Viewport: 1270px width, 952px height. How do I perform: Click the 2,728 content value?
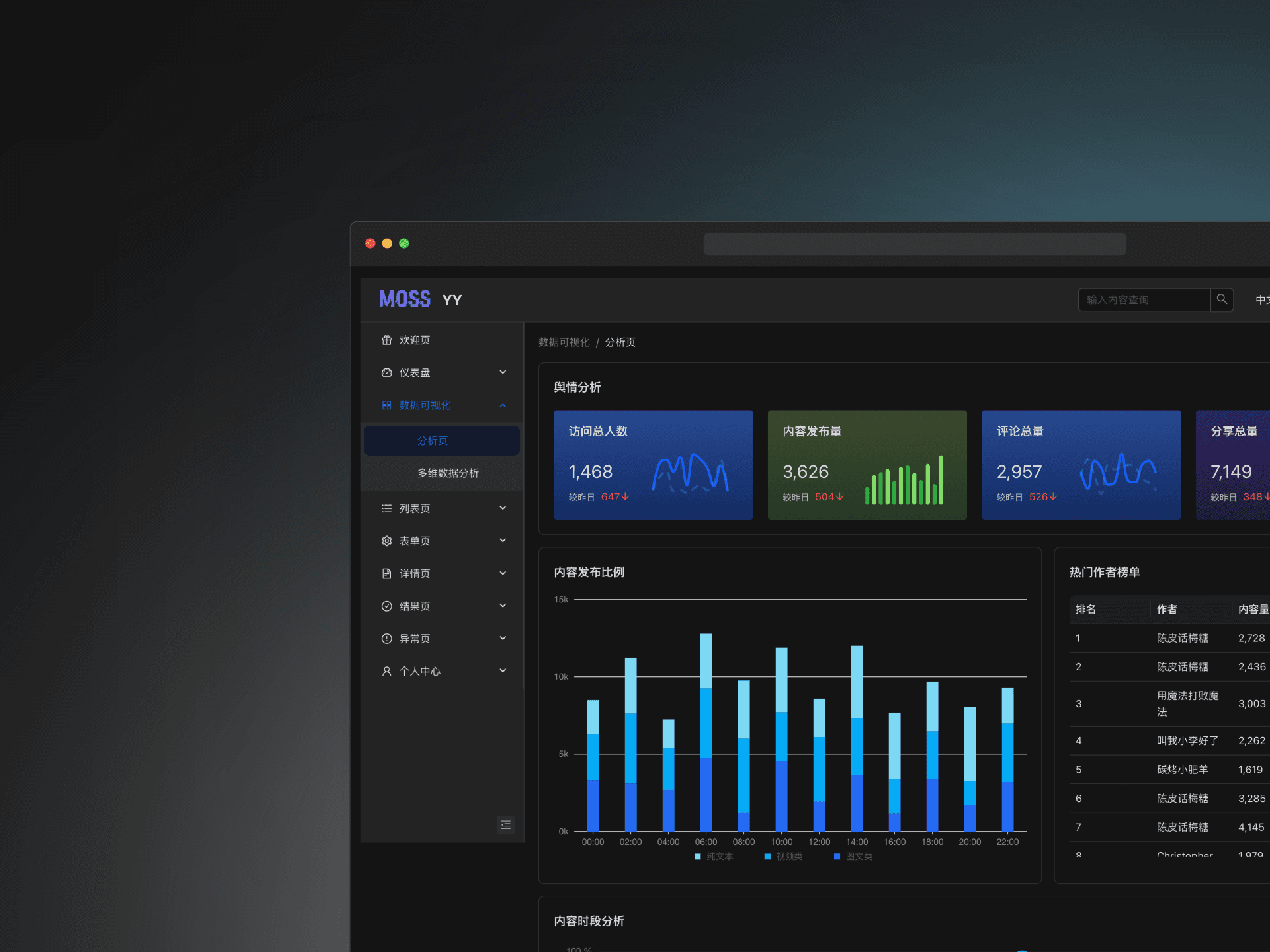click(x=1251, y=638)
